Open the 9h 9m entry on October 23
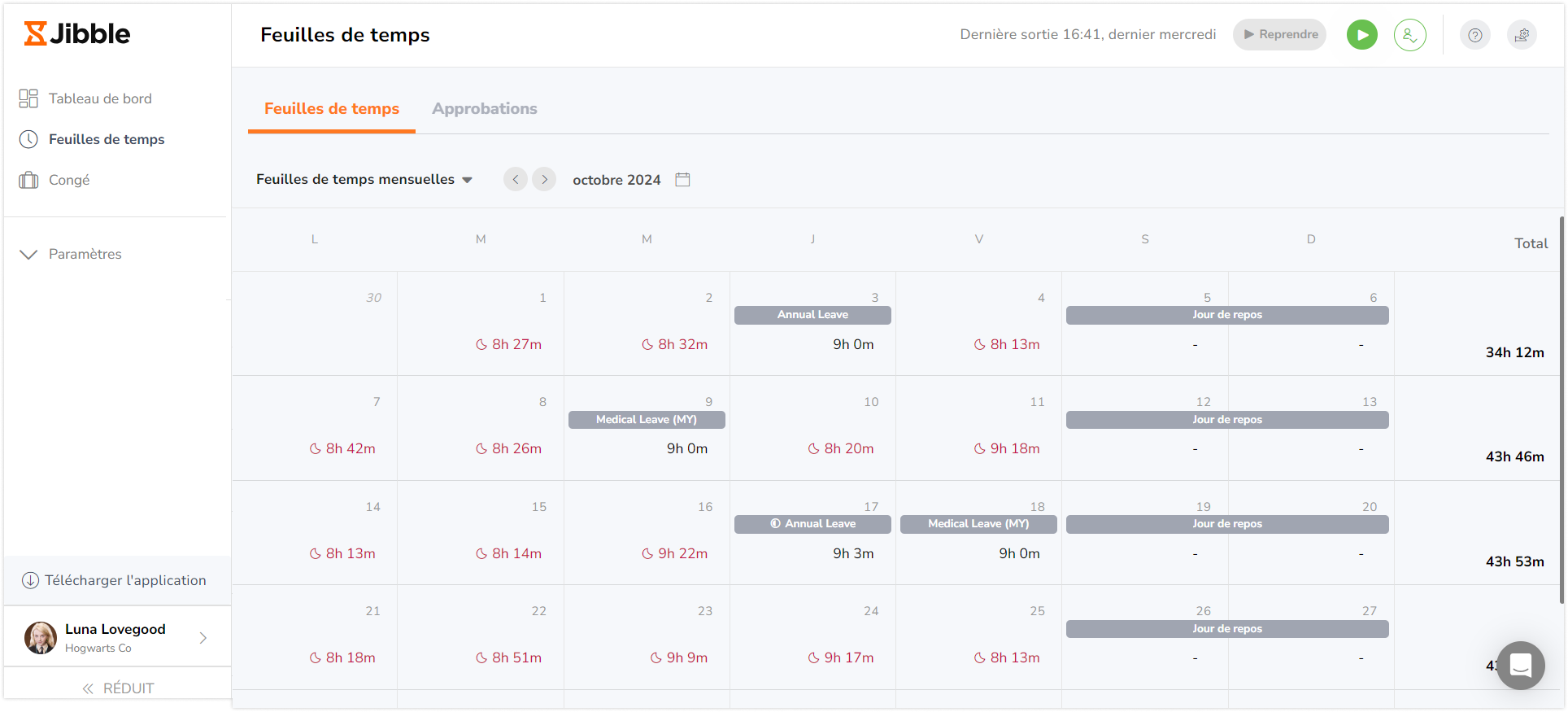Viewport: 1568px width, 712px height. pos(679,657)
